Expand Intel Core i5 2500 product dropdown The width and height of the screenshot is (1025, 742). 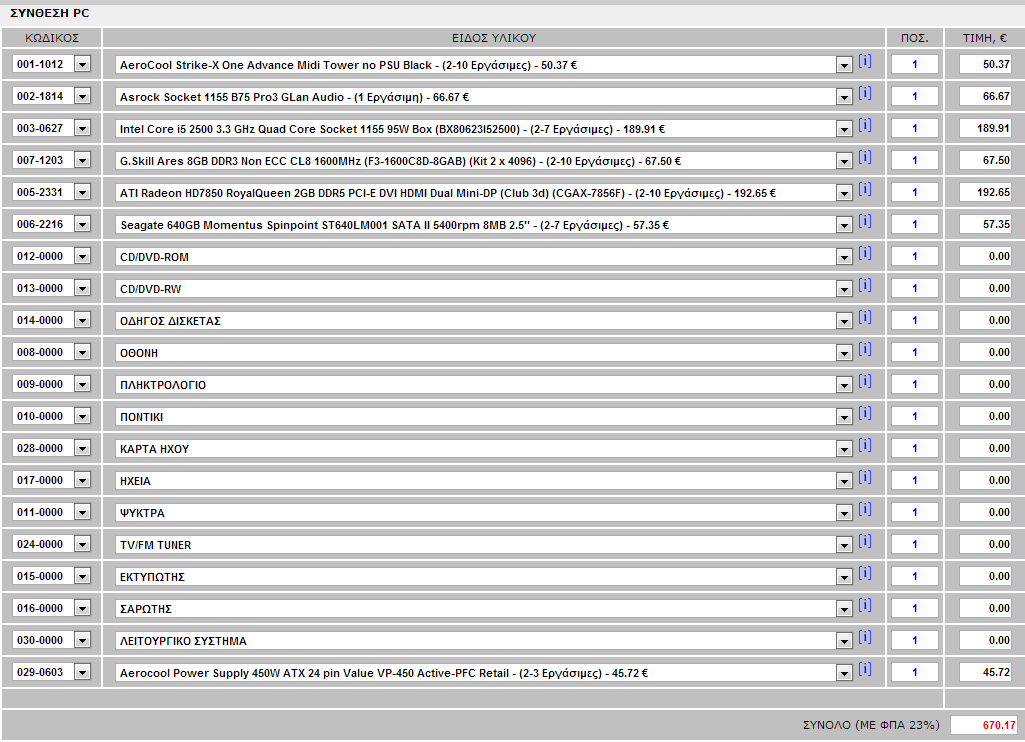click(844, 129)
